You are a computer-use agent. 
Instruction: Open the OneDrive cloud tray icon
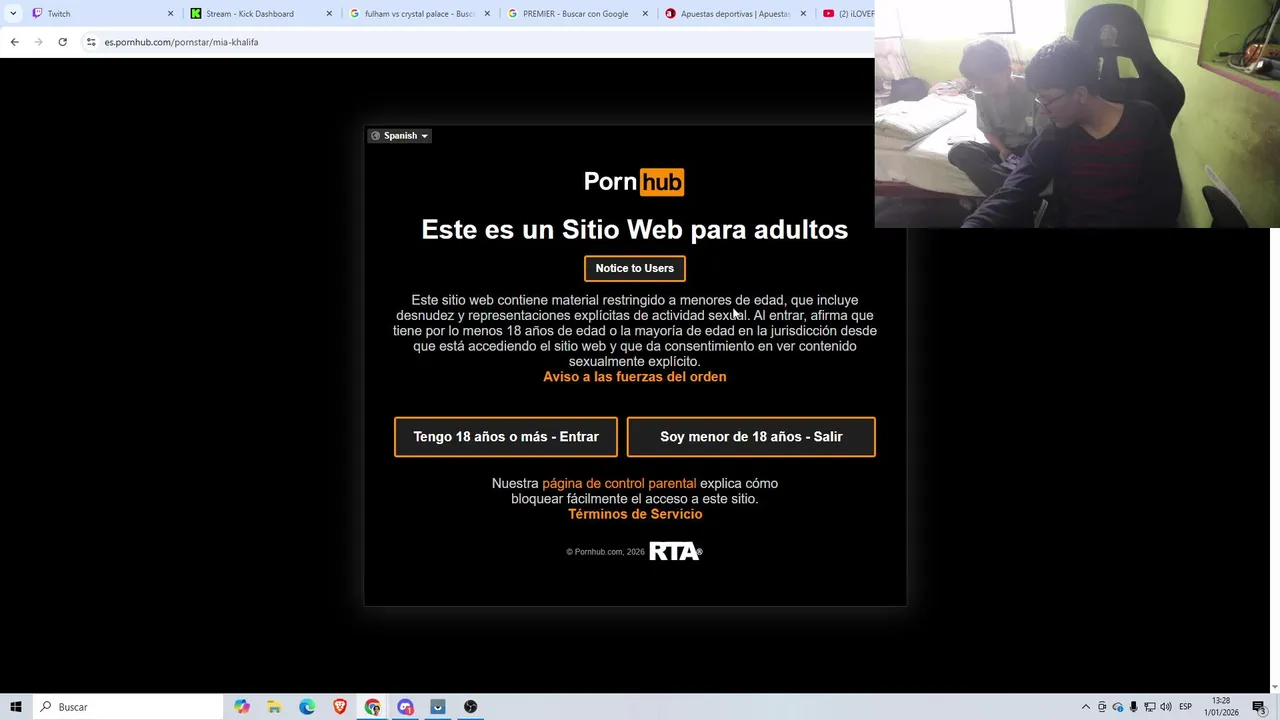click(1118, 707)
